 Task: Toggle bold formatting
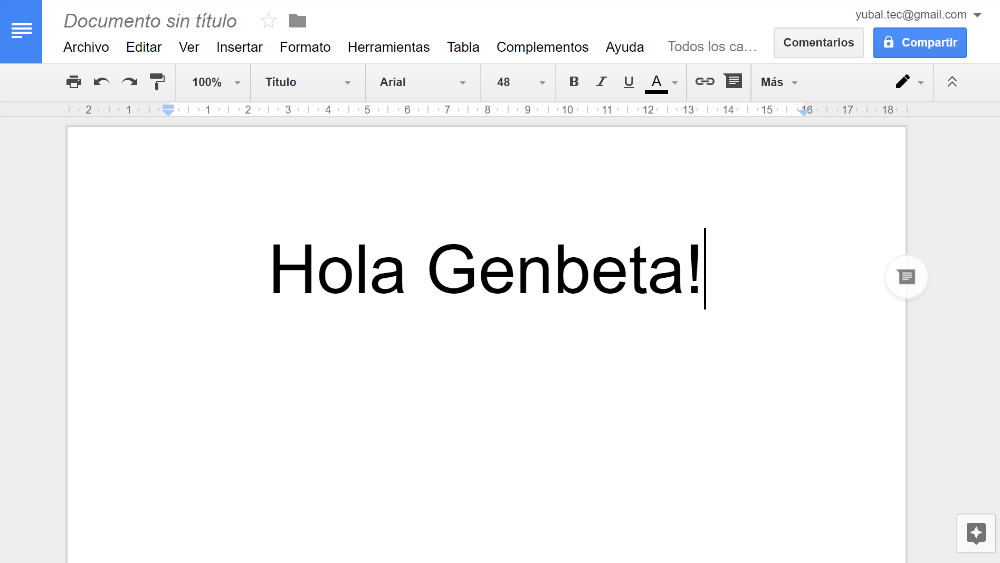point(573,82)
